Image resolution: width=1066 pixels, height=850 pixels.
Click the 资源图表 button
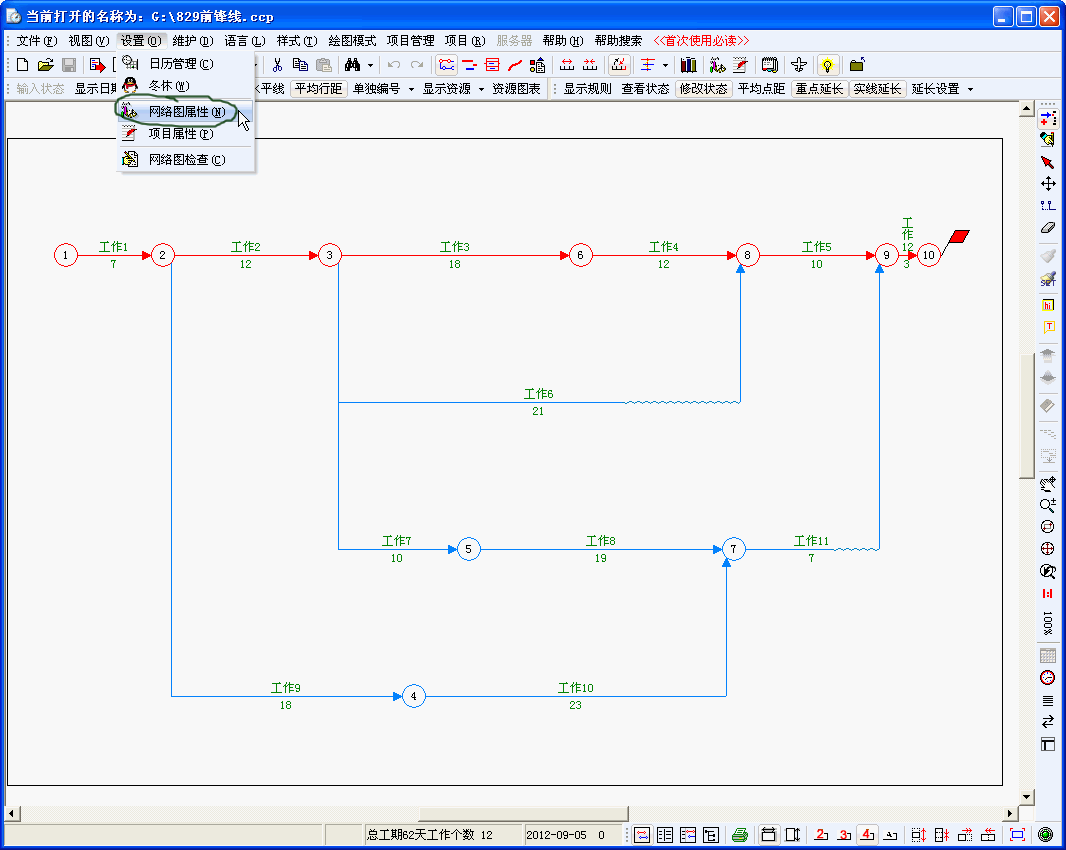coord(516,89)
